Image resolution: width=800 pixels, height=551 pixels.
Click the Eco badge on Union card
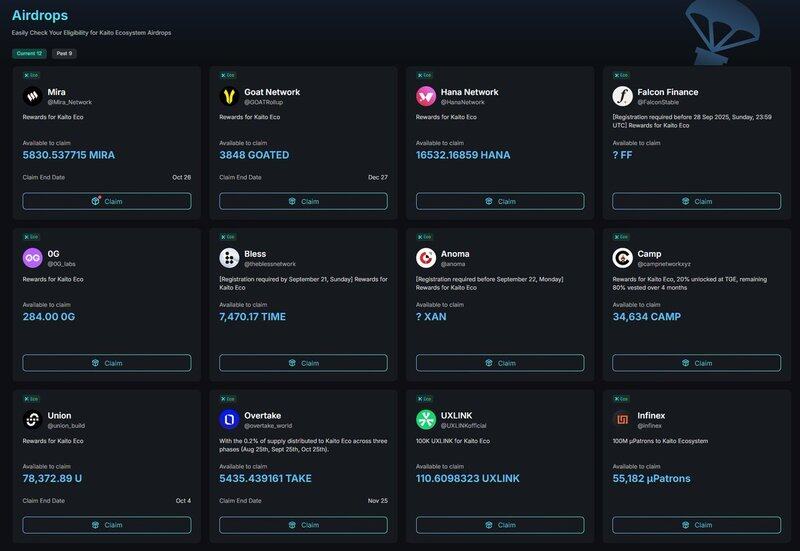pyautogui.click(x=31, y=398)
